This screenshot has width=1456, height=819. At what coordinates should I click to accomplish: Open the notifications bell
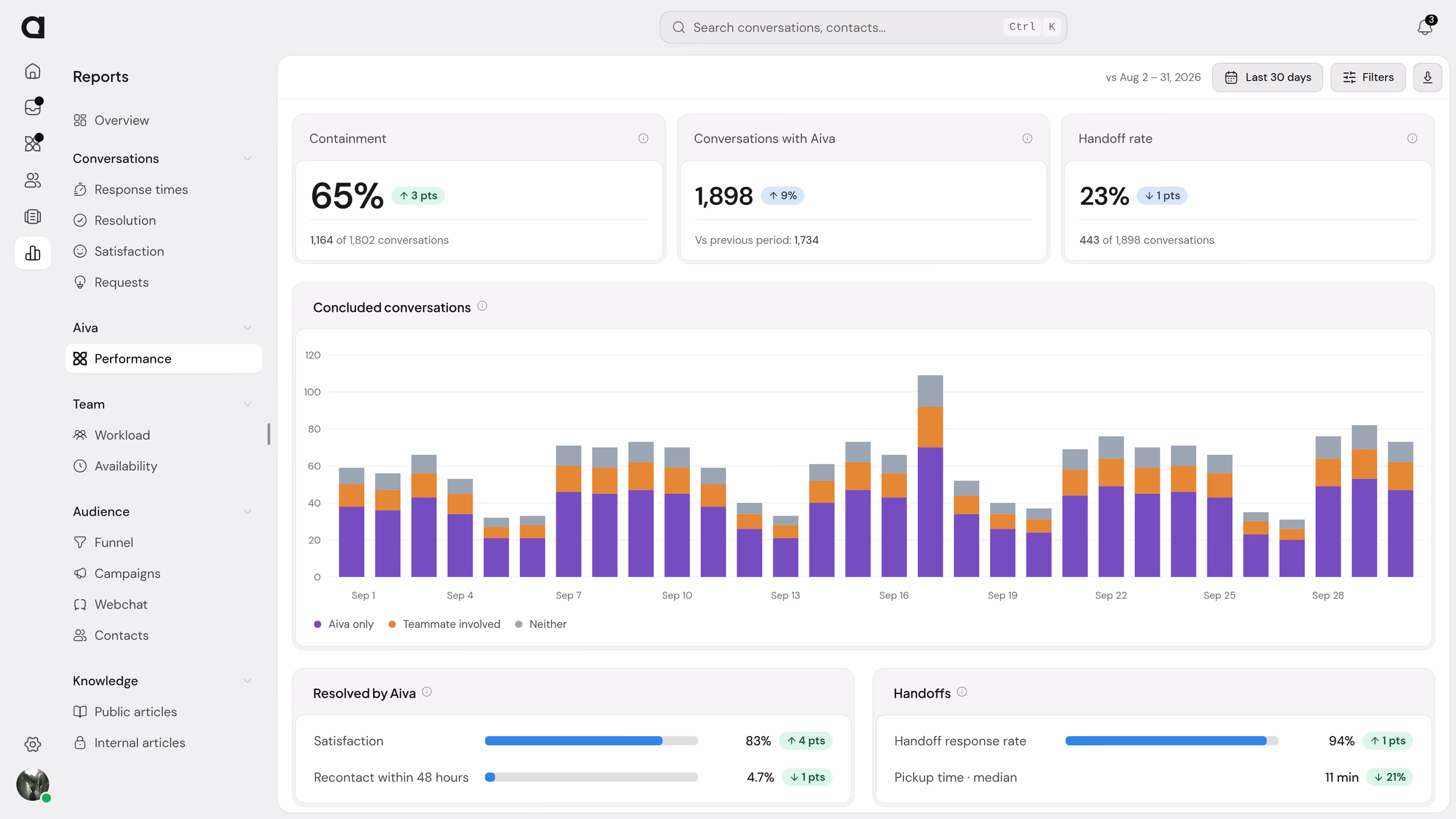[x=1425, y=27]
